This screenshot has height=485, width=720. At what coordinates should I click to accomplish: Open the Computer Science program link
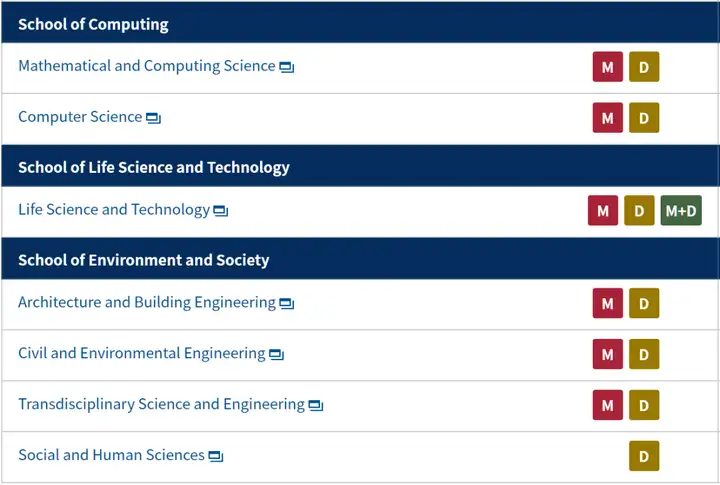tap(80, 117)
